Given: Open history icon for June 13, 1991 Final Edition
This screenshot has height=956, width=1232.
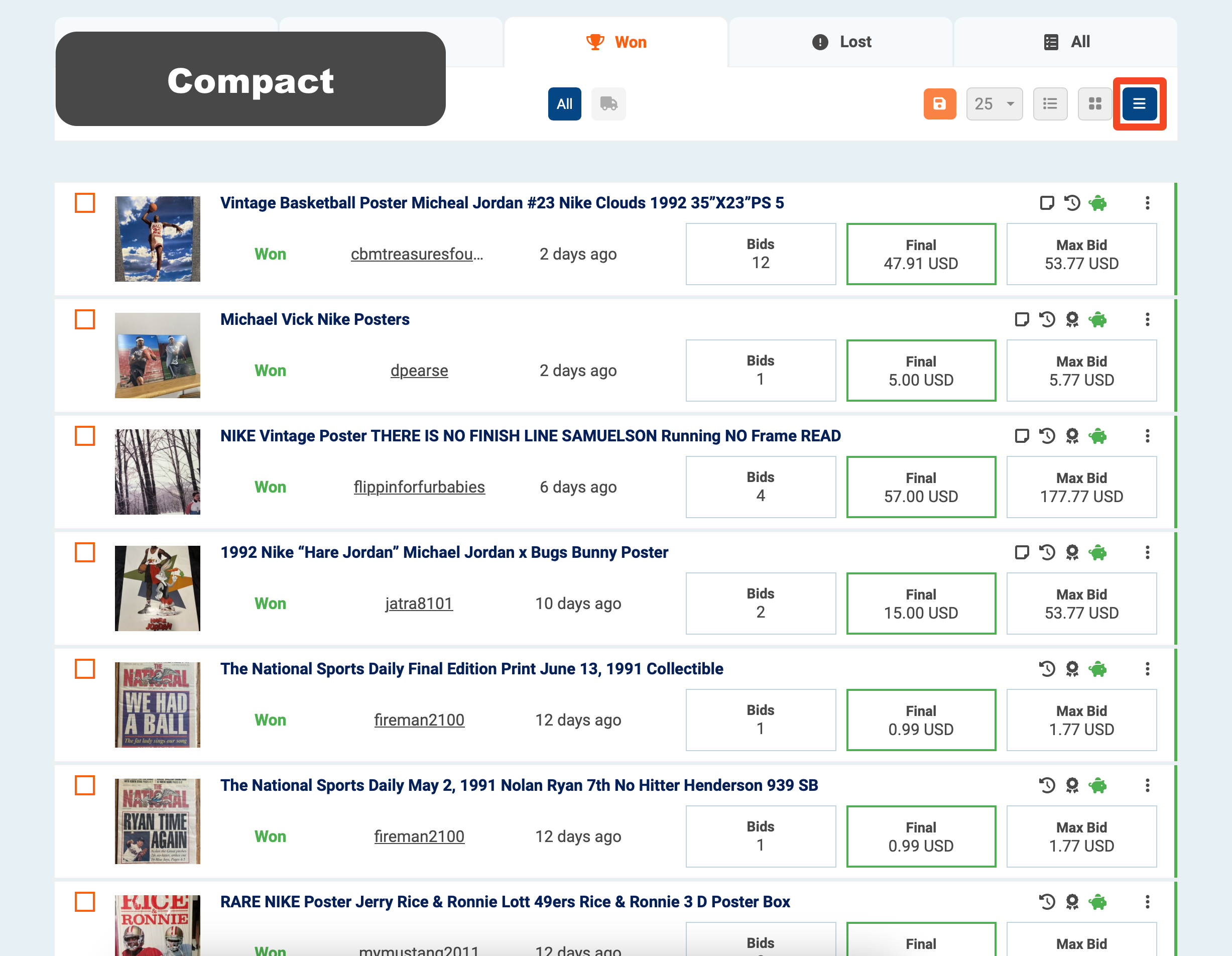Looking at the screenshot, I should (x=1047, y=669).
